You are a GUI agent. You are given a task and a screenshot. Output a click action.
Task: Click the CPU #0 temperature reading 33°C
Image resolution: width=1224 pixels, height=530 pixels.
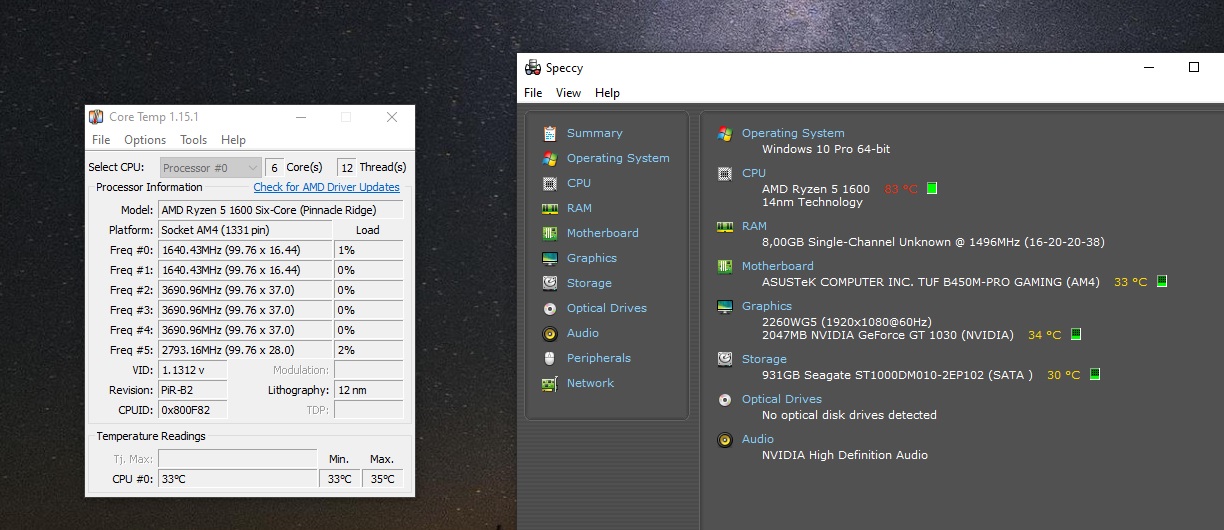coord(237,479)
